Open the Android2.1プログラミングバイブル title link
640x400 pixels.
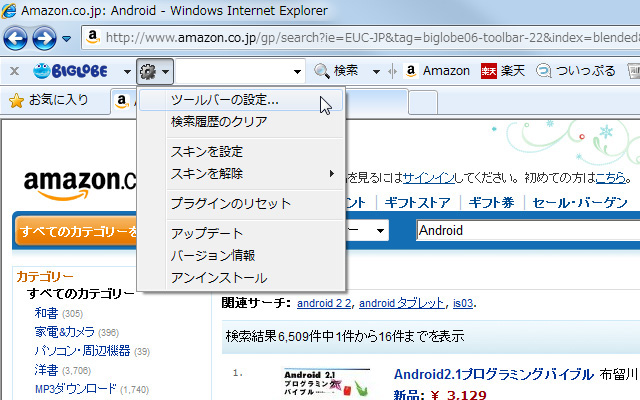coord(494,374)
